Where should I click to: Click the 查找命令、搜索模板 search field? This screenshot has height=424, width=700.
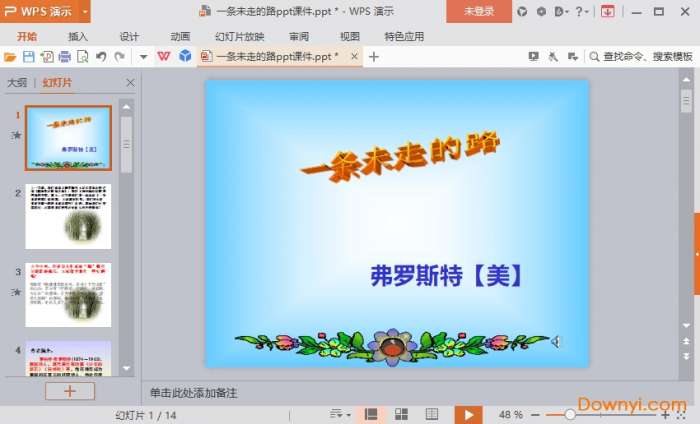coord(642,57)
